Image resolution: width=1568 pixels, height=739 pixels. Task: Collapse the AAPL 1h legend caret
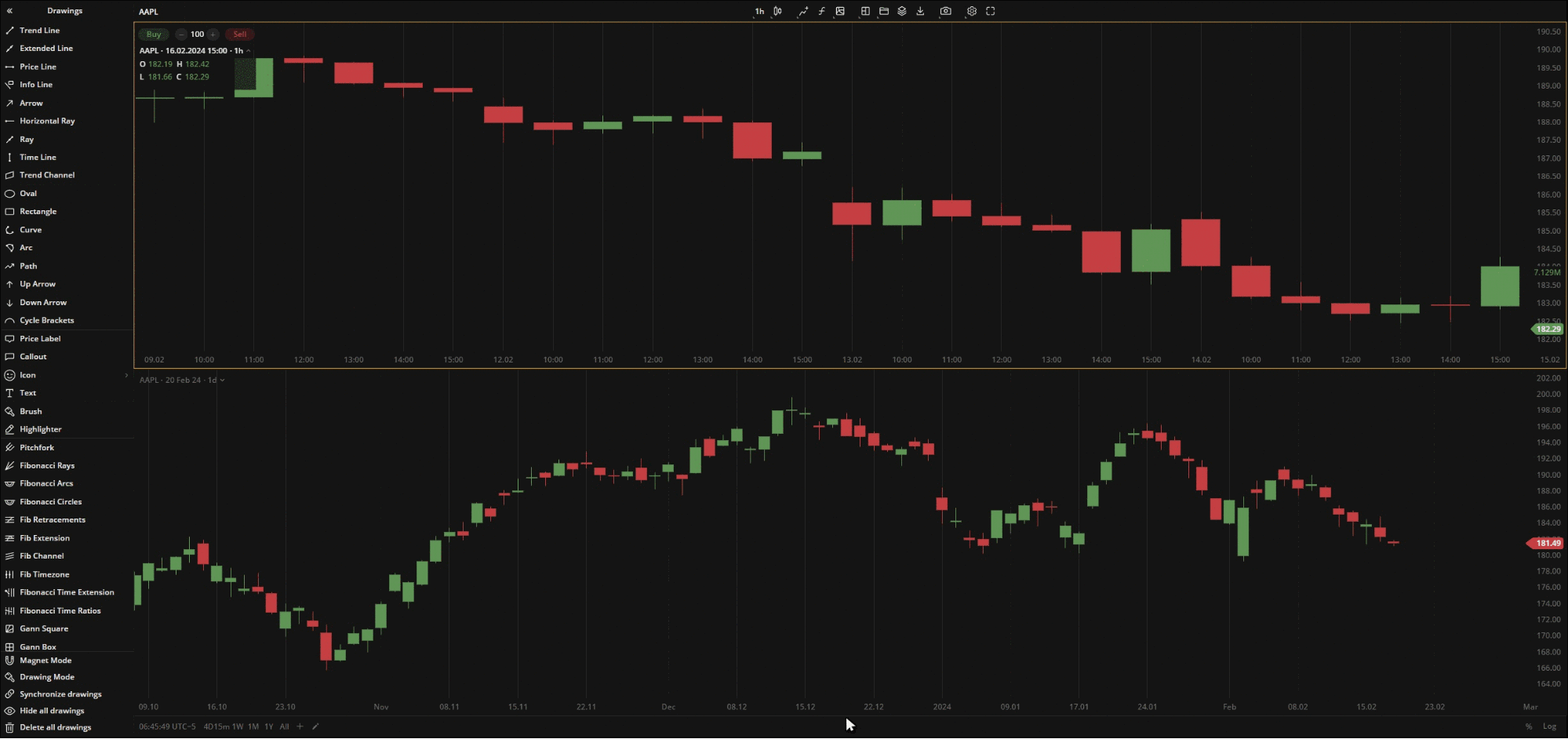[249, 51]
